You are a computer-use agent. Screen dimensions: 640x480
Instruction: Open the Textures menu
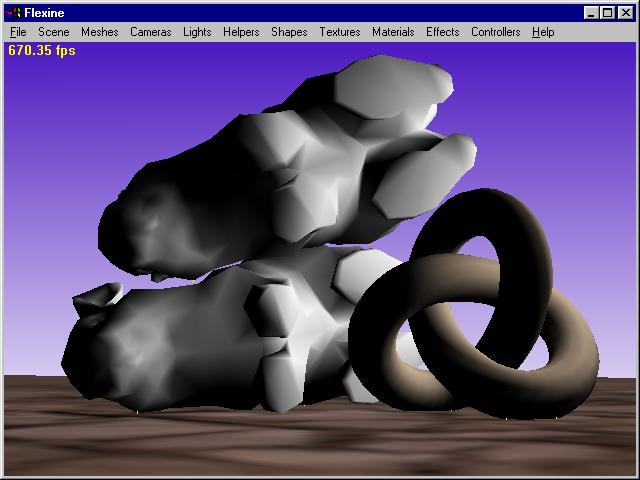tap(340, 32)
